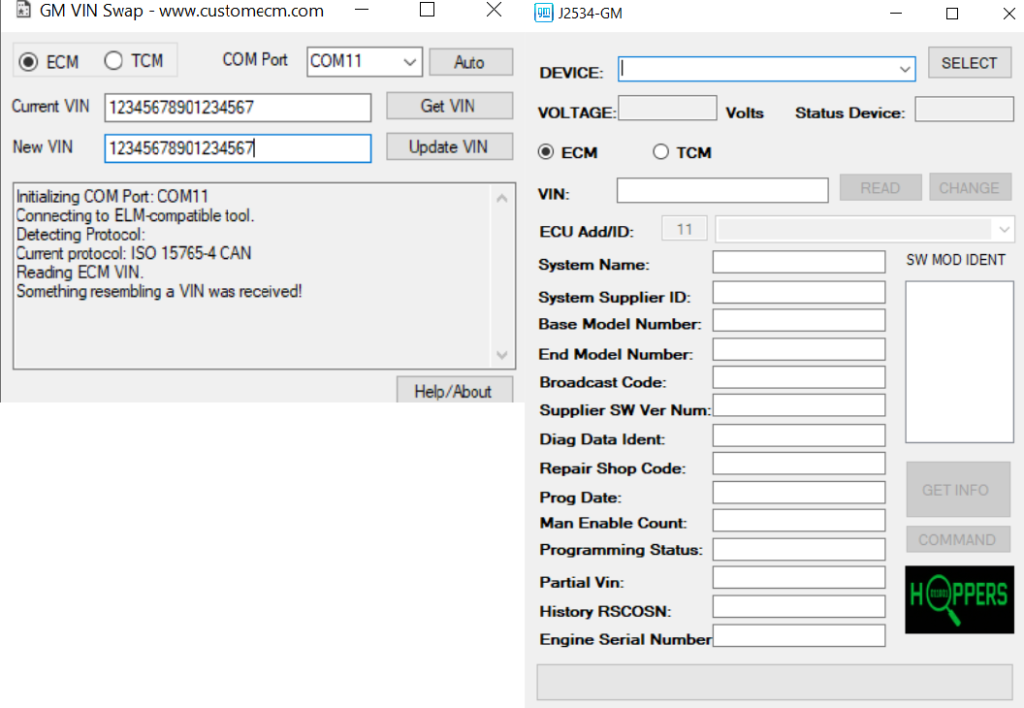Click the GM VIN Swap title bar icon
Viewport: 1024px width, 708px height.
[x=24, y=10]
